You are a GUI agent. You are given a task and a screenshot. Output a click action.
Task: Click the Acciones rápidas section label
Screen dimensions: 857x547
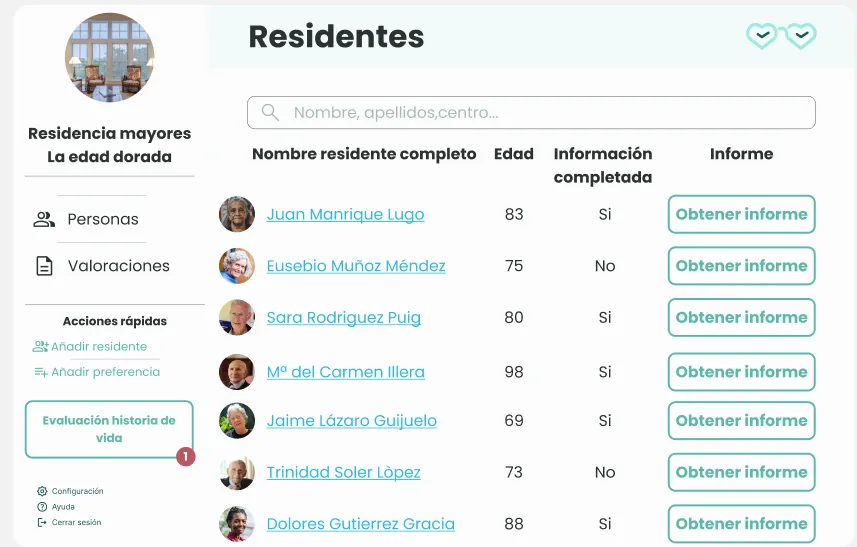115,321
